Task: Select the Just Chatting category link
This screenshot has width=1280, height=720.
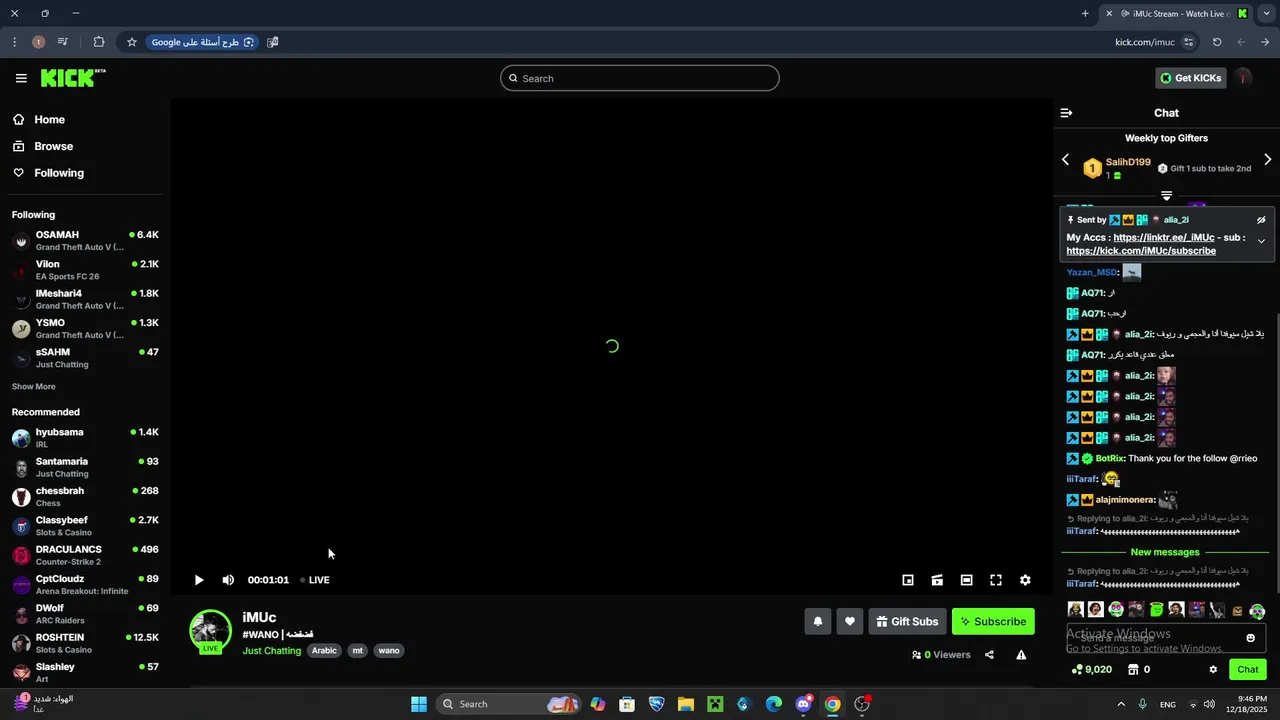Action: pos(271,651)
